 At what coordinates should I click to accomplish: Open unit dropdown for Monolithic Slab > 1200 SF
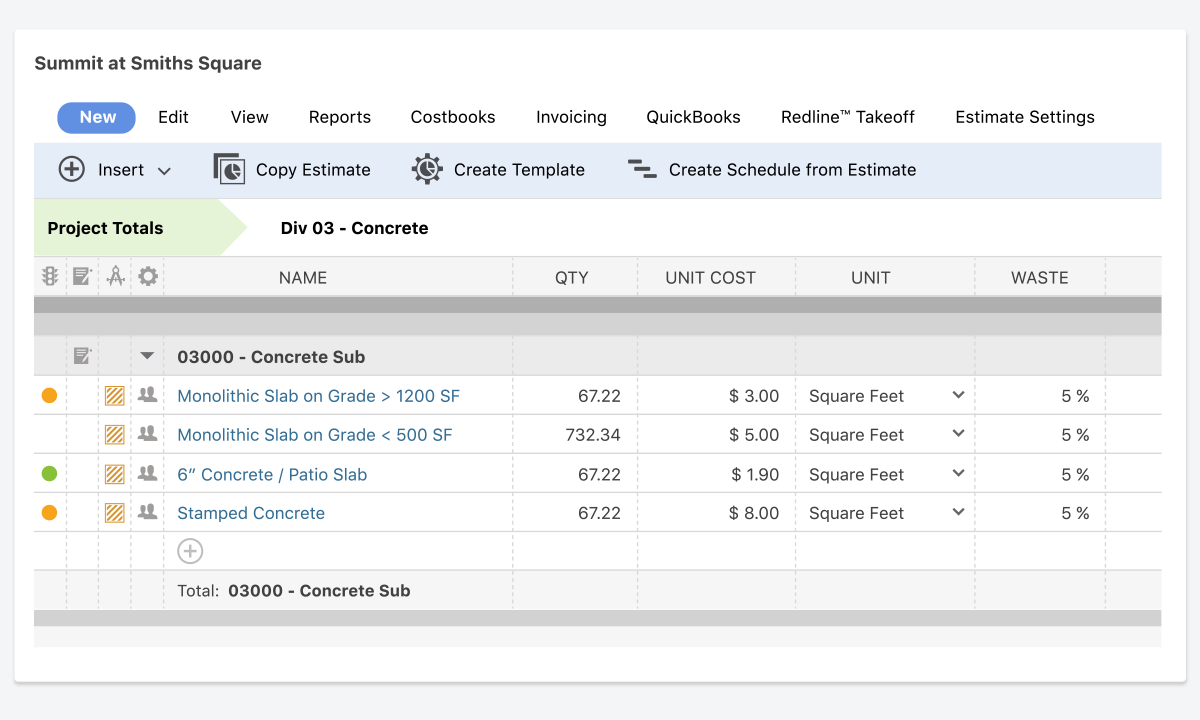958,396
